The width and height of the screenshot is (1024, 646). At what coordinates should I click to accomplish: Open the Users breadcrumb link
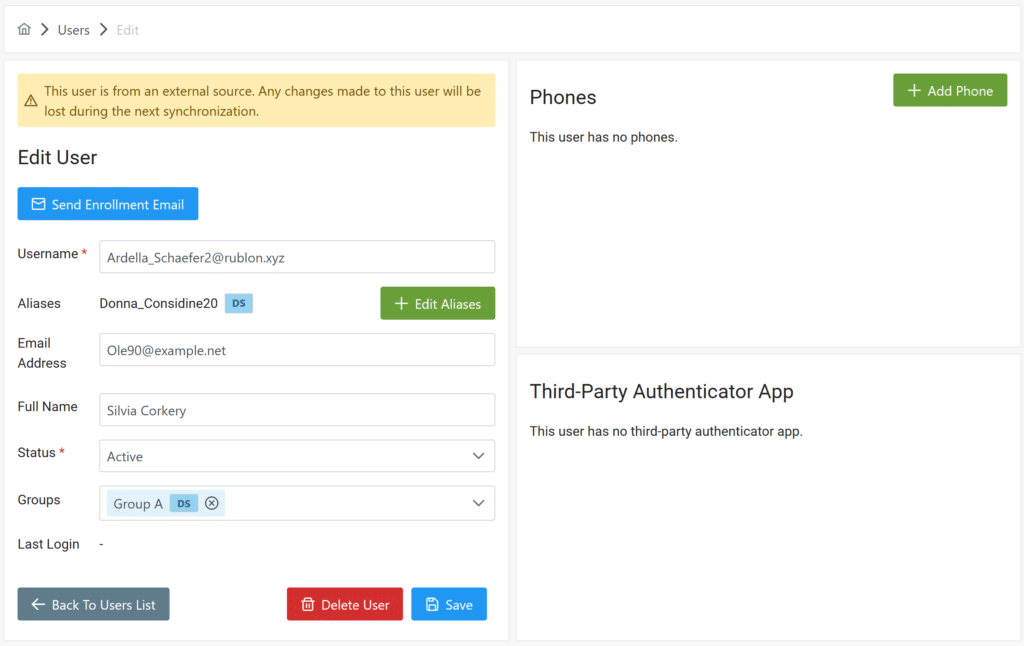[73, 29]
